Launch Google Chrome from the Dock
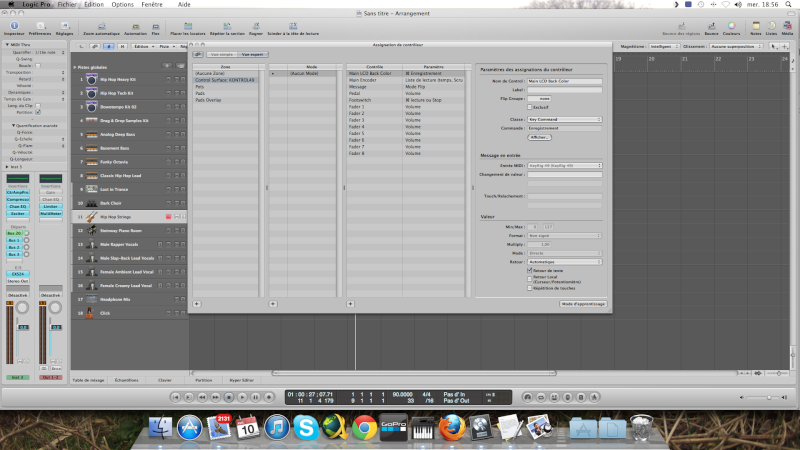This screenshot has width=800, height=450. (363, 429)
